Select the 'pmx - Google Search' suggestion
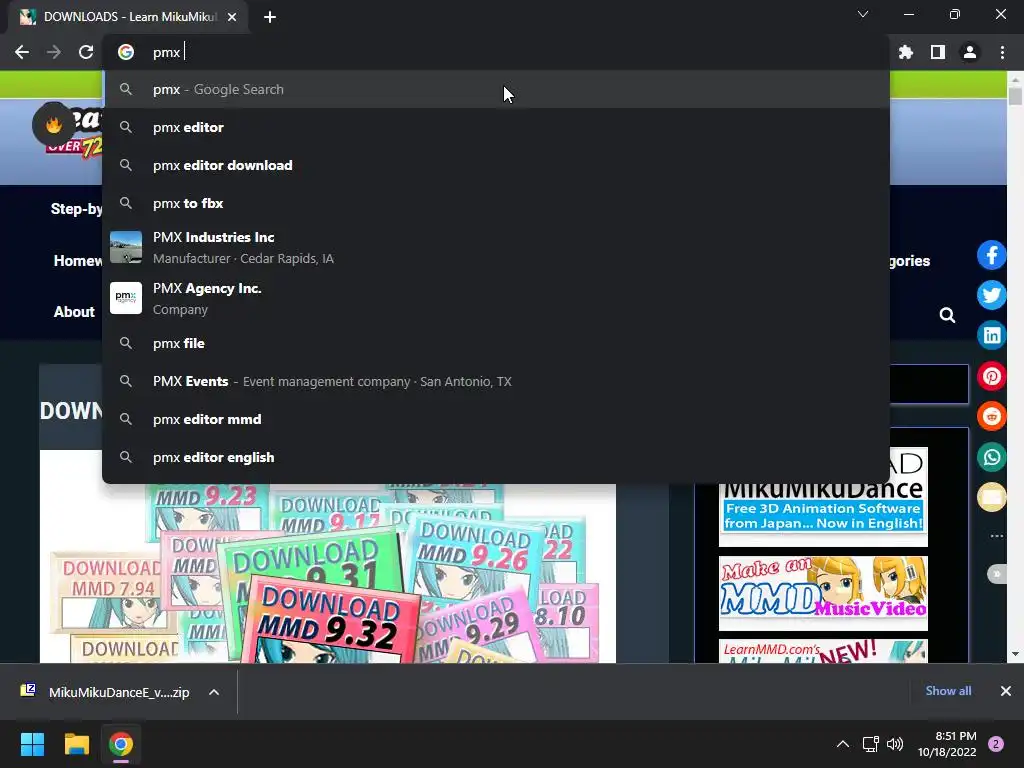 coord(496,89)
